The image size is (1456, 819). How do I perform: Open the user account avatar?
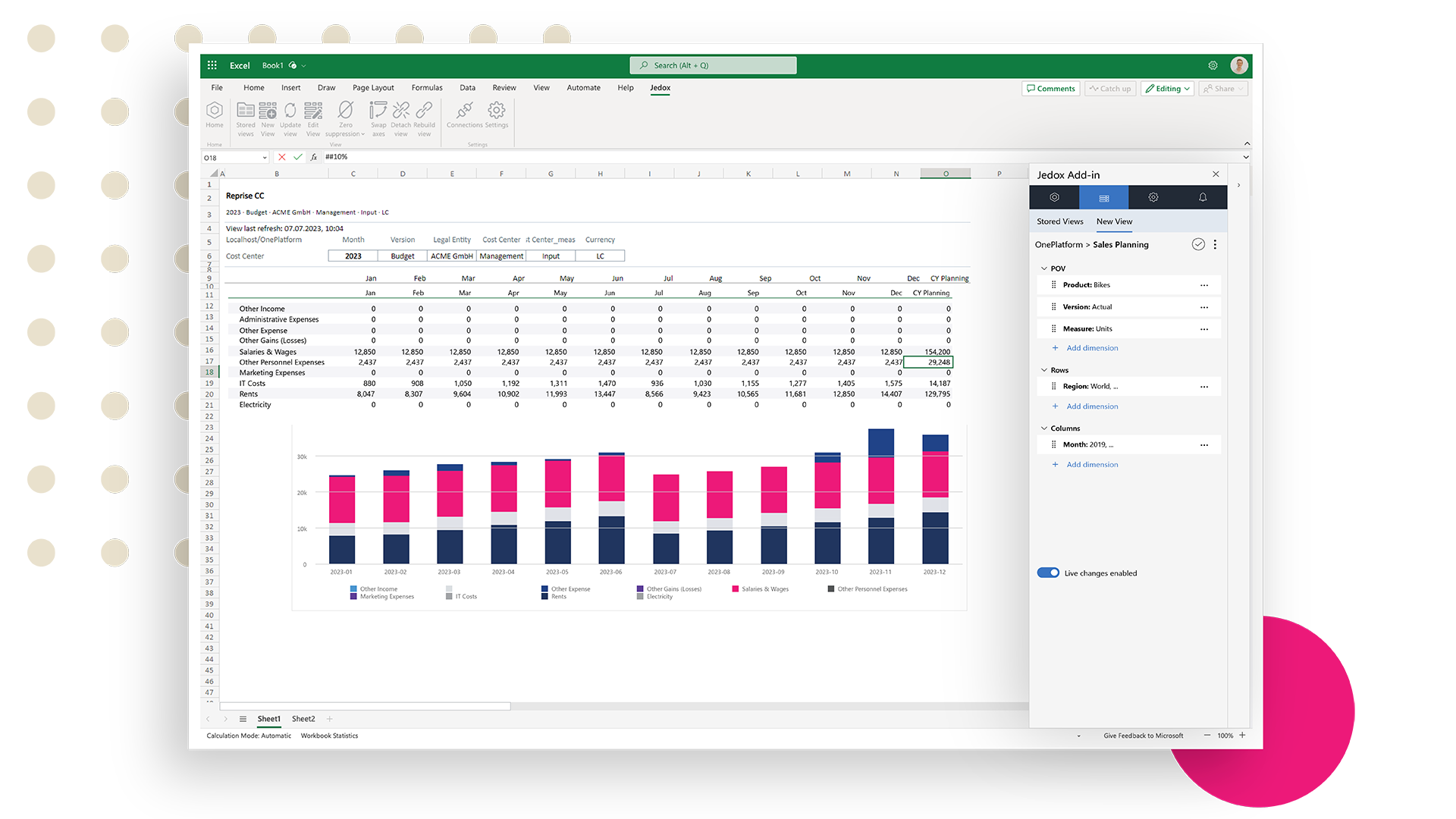click(1239, 65)
